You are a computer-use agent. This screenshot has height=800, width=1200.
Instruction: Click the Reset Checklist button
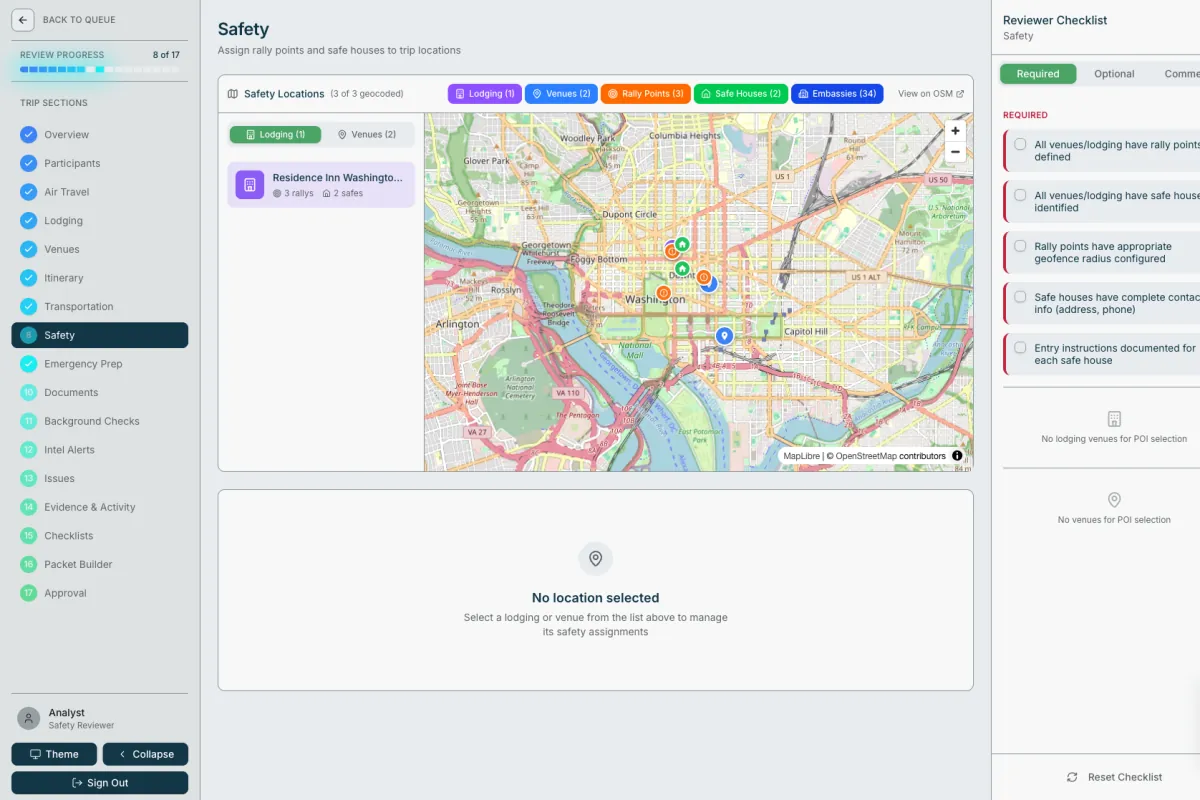click(1114, 777)
